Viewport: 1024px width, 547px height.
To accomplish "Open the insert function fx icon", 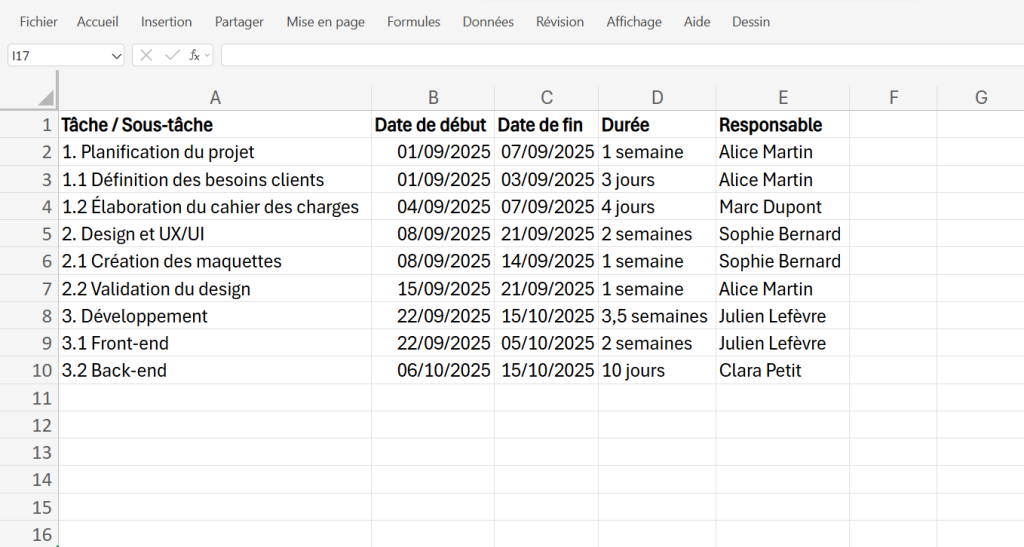I will (x=194, y=55).
